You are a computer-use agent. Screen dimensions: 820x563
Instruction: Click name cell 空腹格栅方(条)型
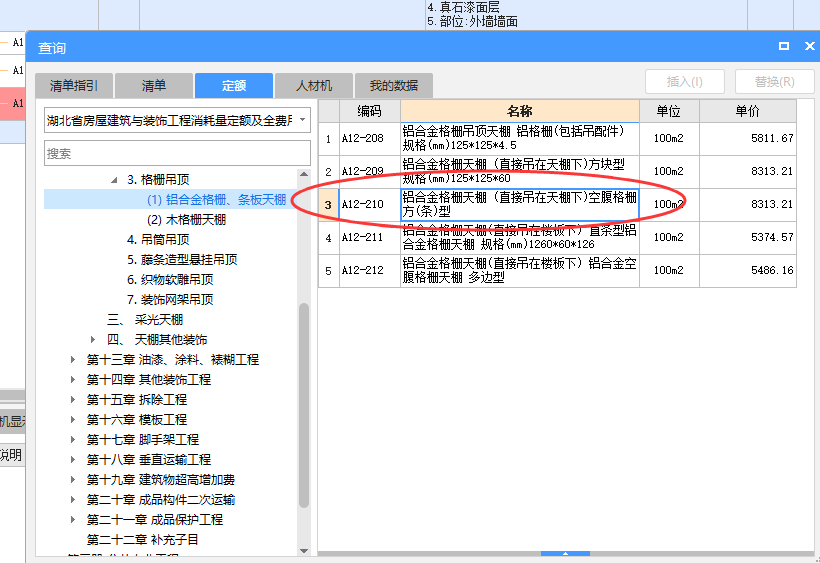coord(520,204)
